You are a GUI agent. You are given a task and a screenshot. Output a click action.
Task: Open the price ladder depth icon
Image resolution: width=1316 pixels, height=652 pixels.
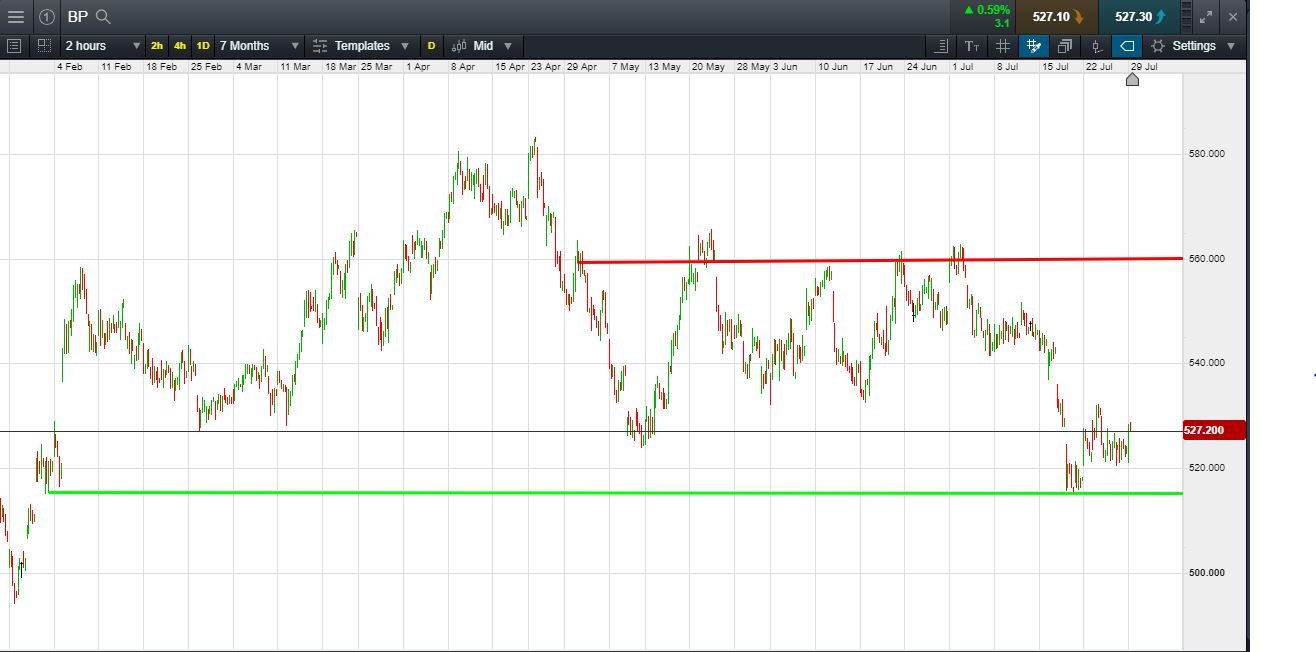pyautogui.click(x=1187, y=17)
